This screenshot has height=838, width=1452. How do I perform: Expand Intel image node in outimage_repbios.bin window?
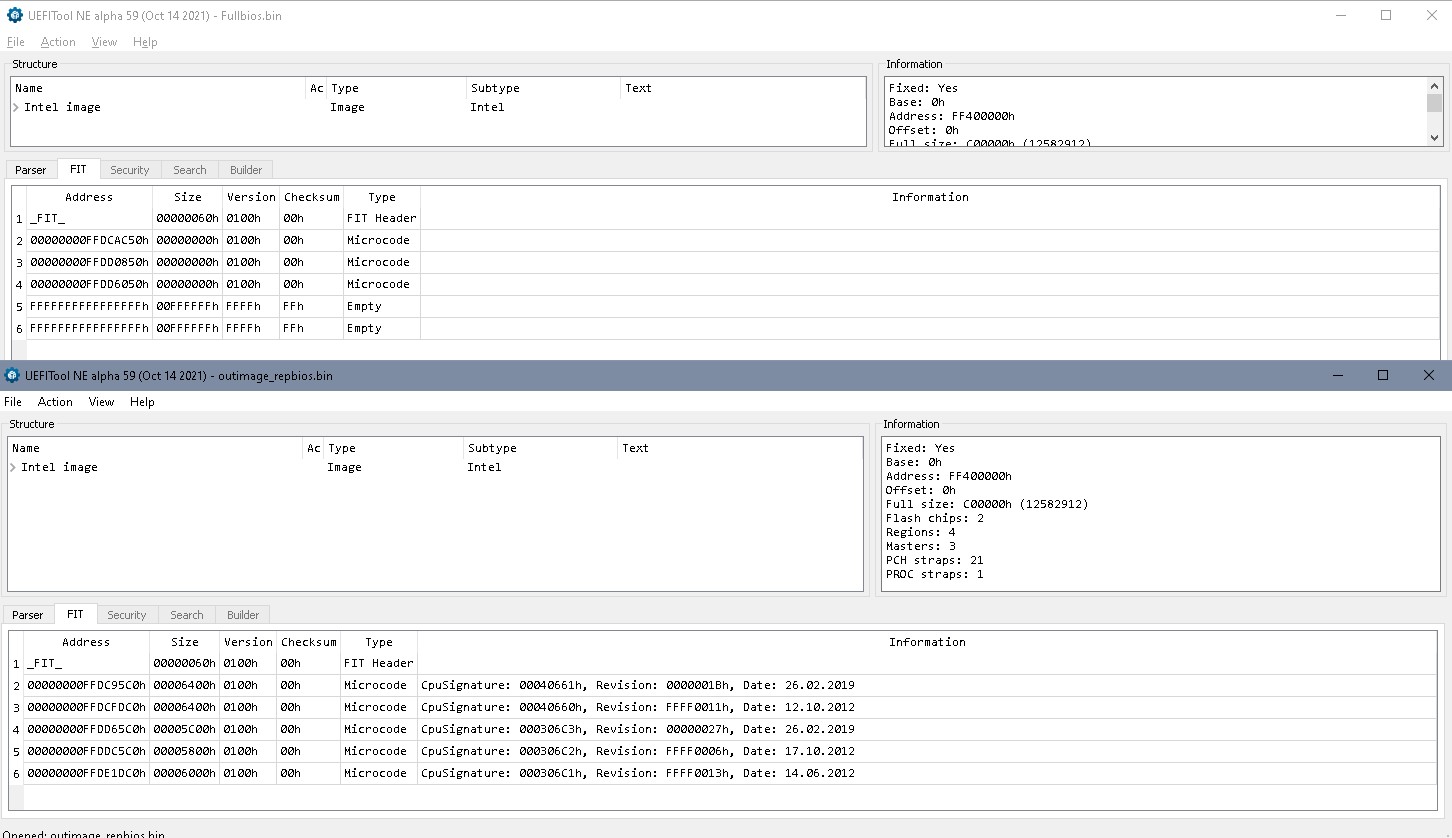[x=13, y=467]
